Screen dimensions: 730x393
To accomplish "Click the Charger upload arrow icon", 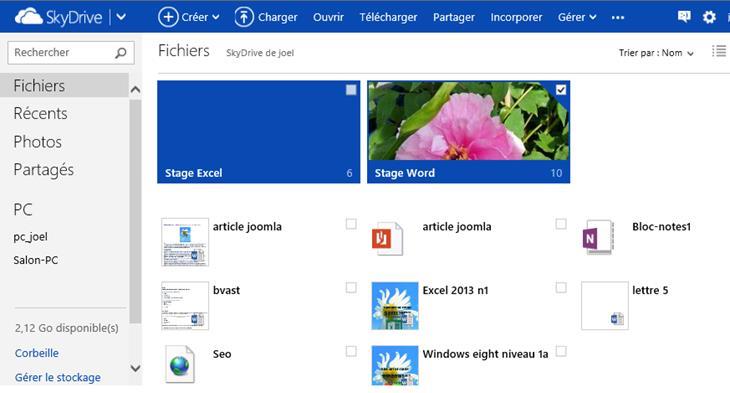I will [243, 17].
